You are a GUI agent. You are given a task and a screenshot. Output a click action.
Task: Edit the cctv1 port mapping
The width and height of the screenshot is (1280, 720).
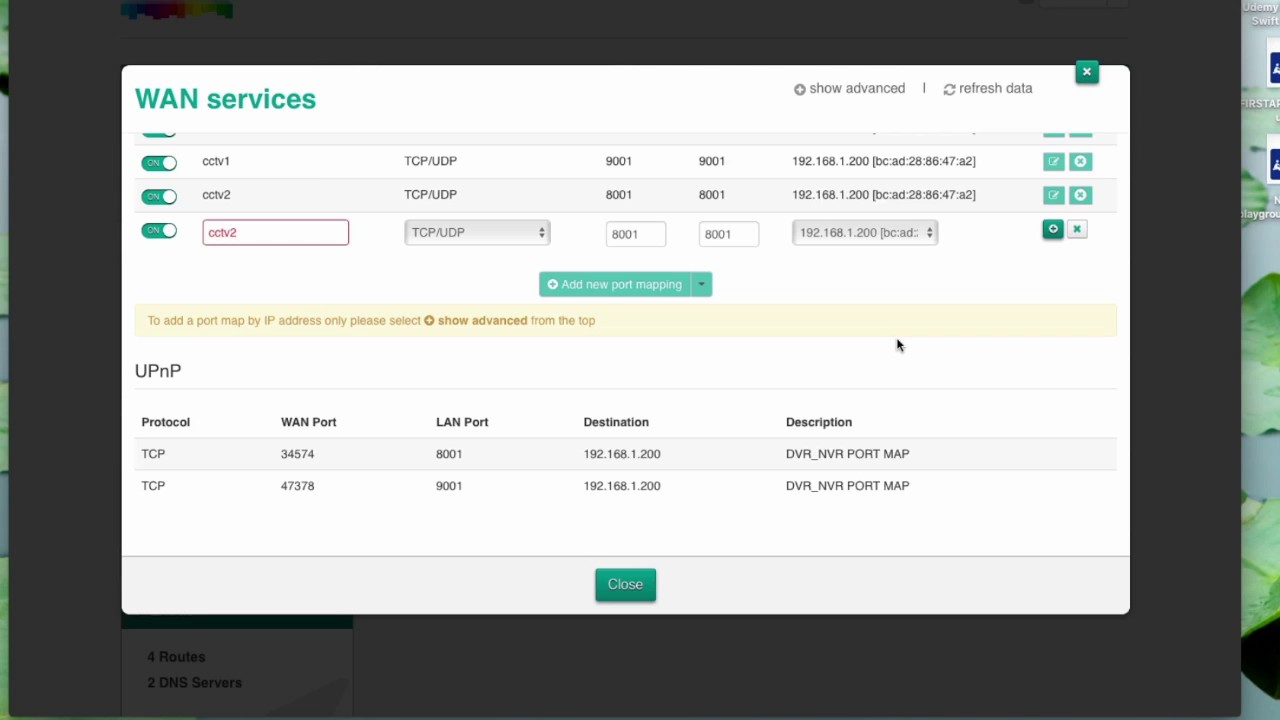click(x=1053, y=161)
